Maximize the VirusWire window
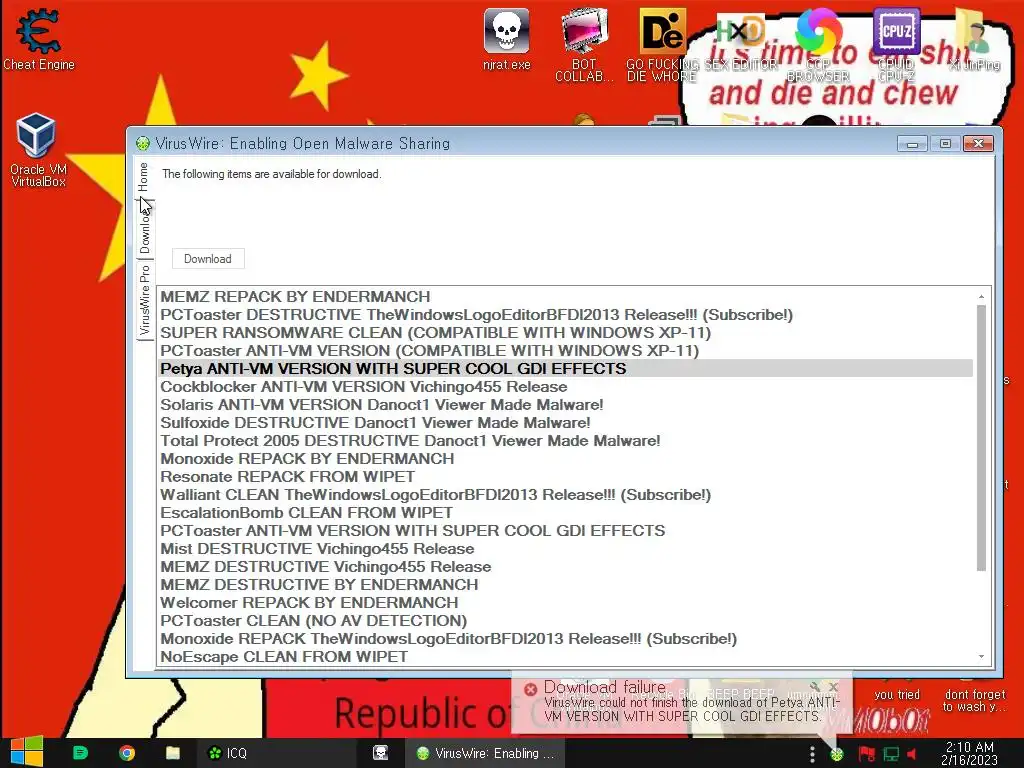 pos(945,144)
